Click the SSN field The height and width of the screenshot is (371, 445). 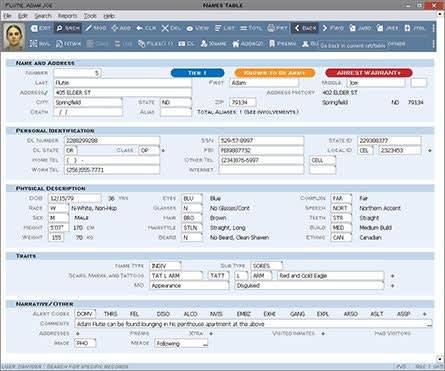261,141
